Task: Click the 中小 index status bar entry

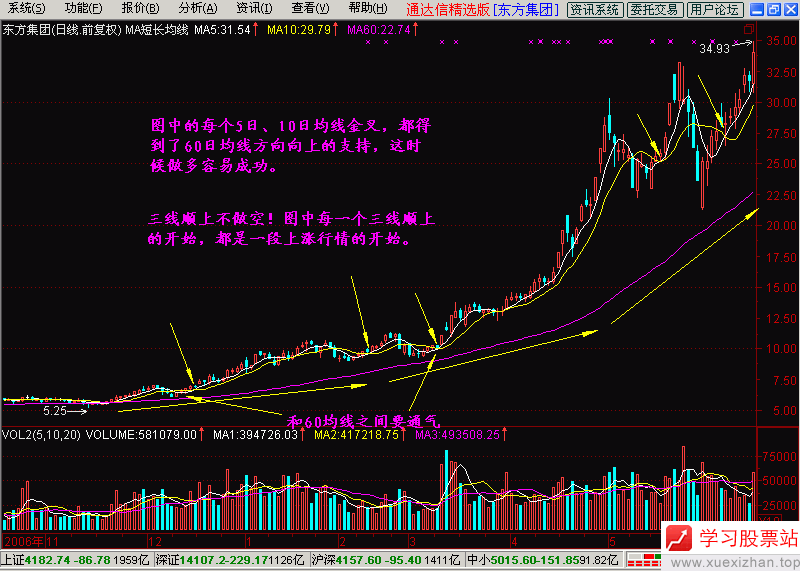Action: [543, 560]
